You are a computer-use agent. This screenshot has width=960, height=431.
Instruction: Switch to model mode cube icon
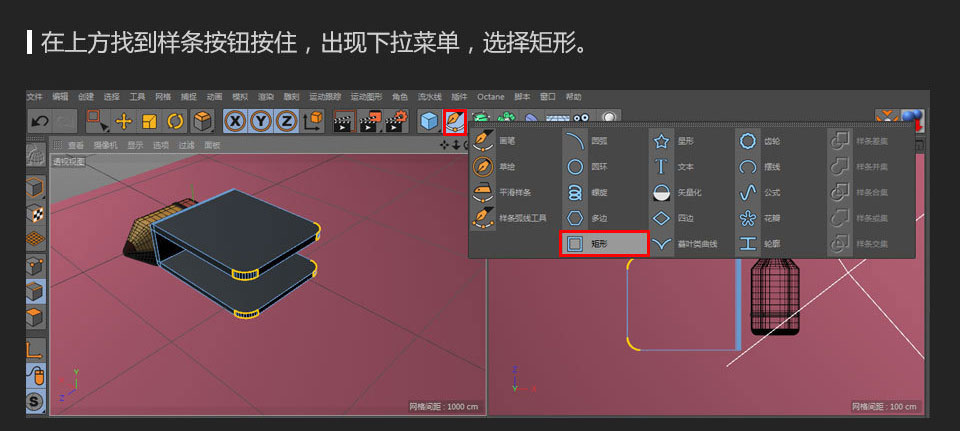36,187
